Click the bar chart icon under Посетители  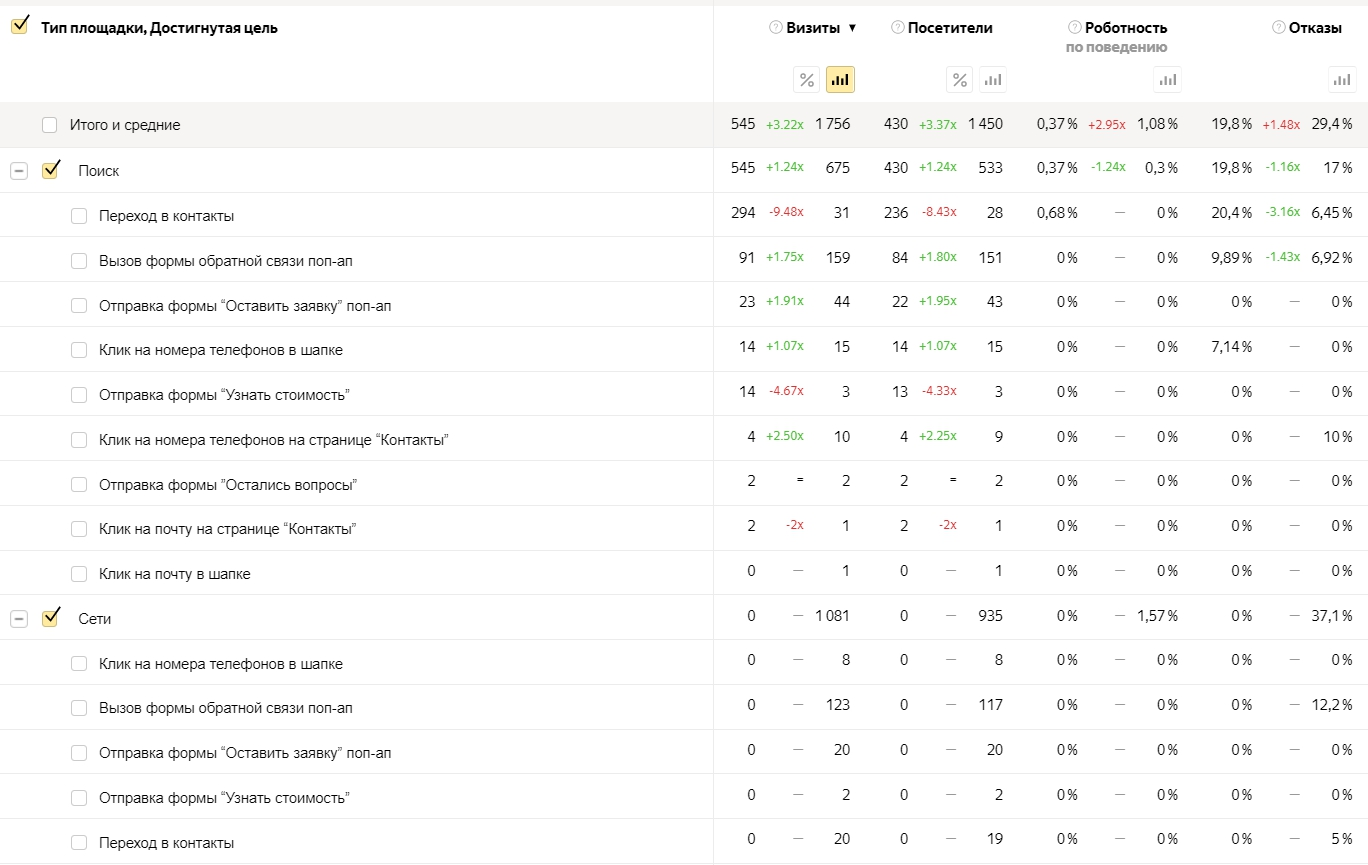(993, 80)
